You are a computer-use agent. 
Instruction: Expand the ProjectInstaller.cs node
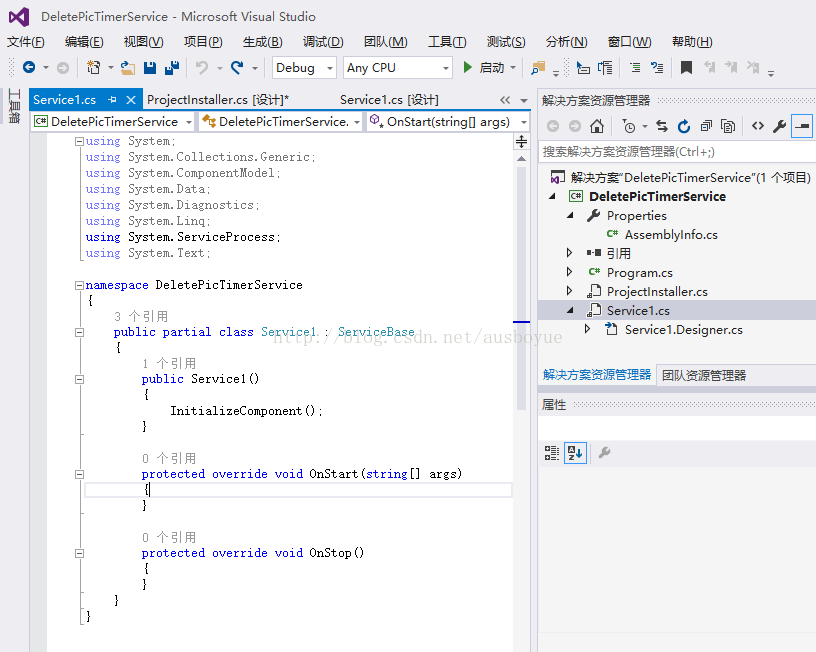(x=569, y=291)
